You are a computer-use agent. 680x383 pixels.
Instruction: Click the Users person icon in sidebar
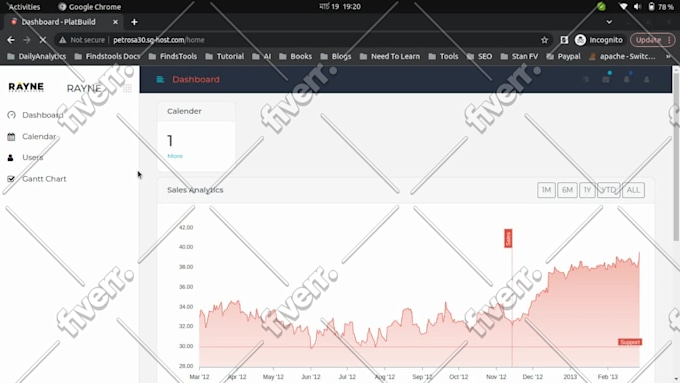click(x=10, y=157)
